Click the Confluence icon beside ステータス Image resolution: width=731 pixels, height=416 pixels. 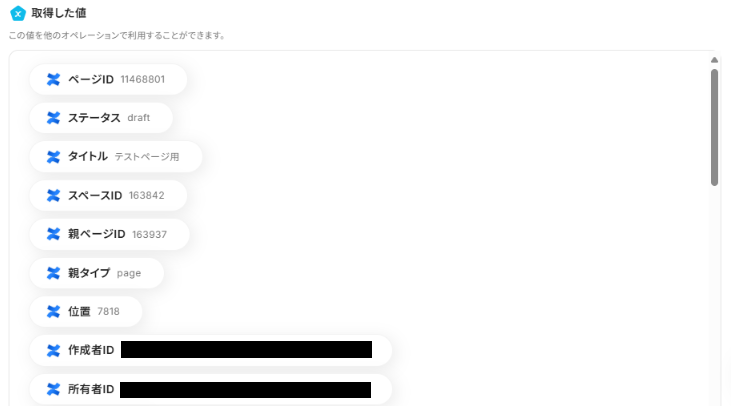coord(54,118)
